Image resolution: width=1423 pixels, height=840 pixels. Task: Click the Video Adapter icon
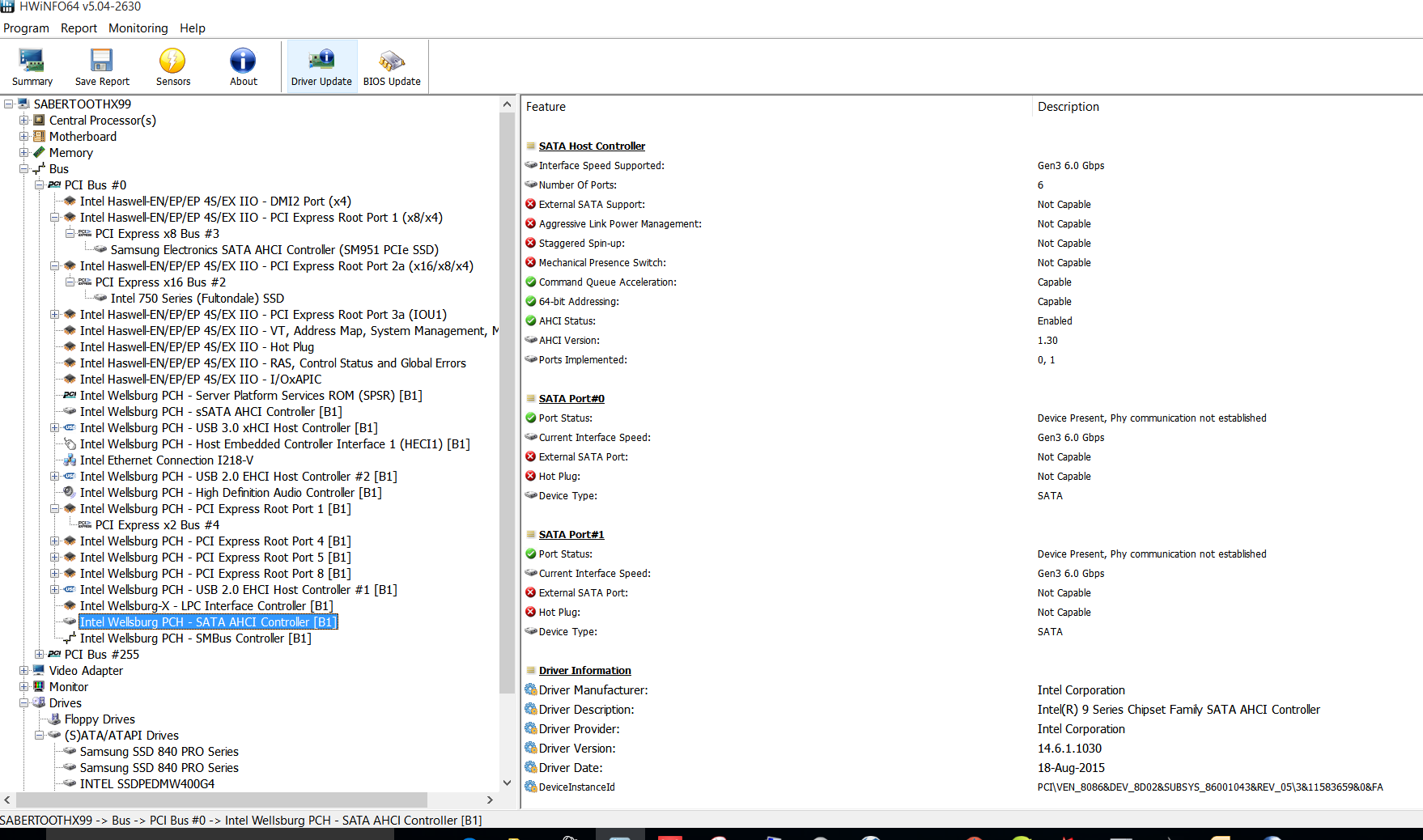(x=39, y=670)
